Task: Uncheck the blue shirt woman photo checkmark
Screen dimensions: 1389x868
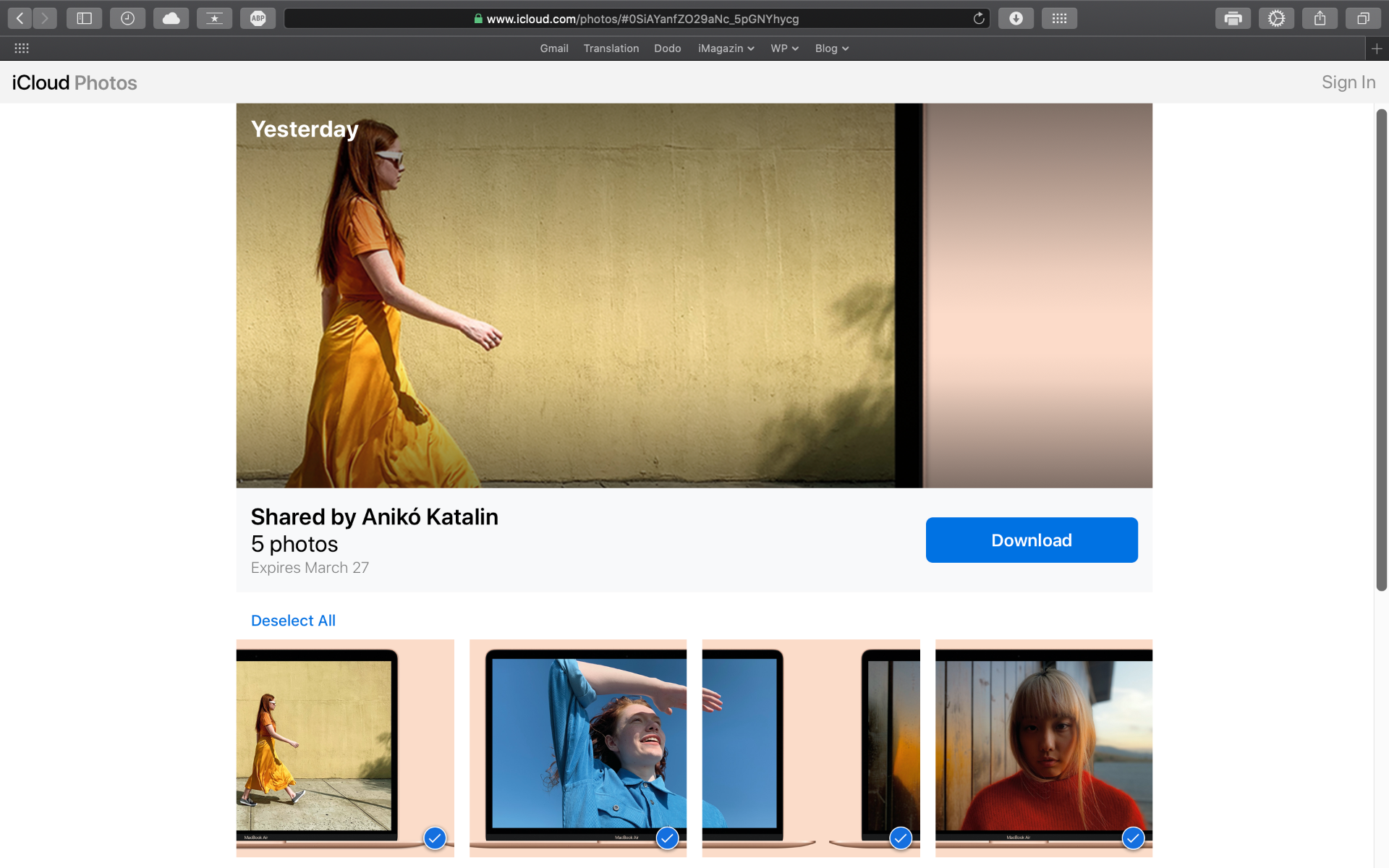Action: 667,838
